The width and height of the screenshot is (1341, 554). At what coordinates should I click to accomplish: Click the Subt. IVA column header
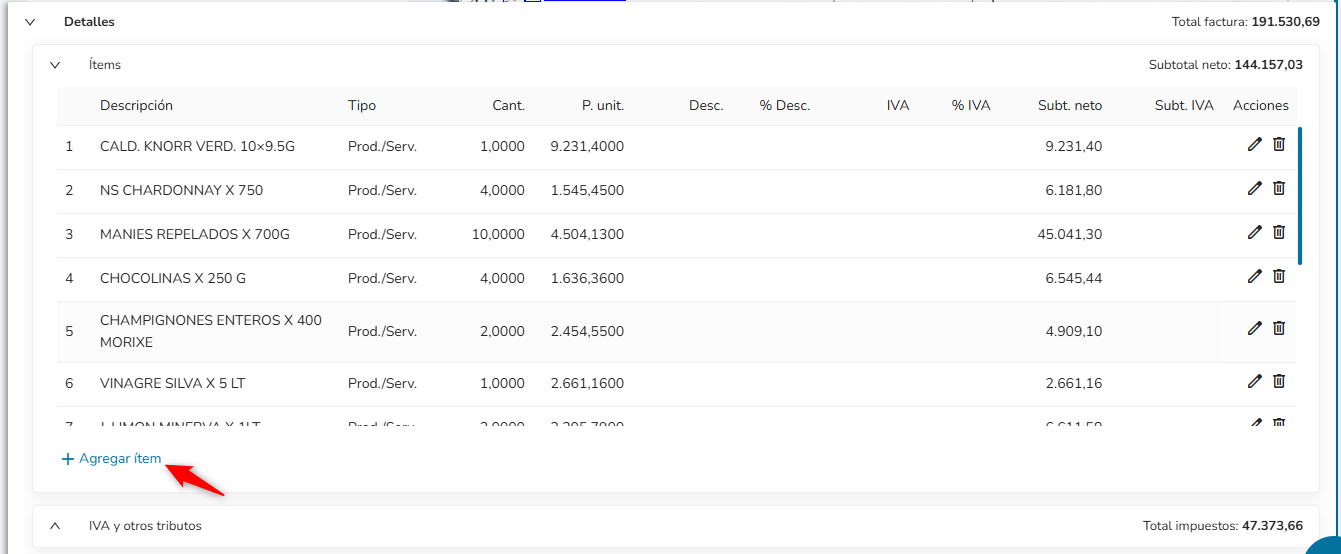pyautogui.click(x=1184, y=105)
